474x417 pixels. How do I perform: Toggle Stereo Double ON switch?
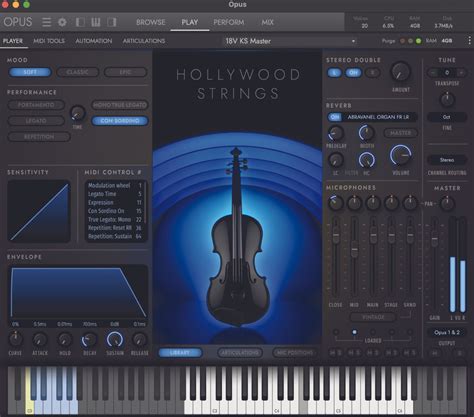coord(353,72)
